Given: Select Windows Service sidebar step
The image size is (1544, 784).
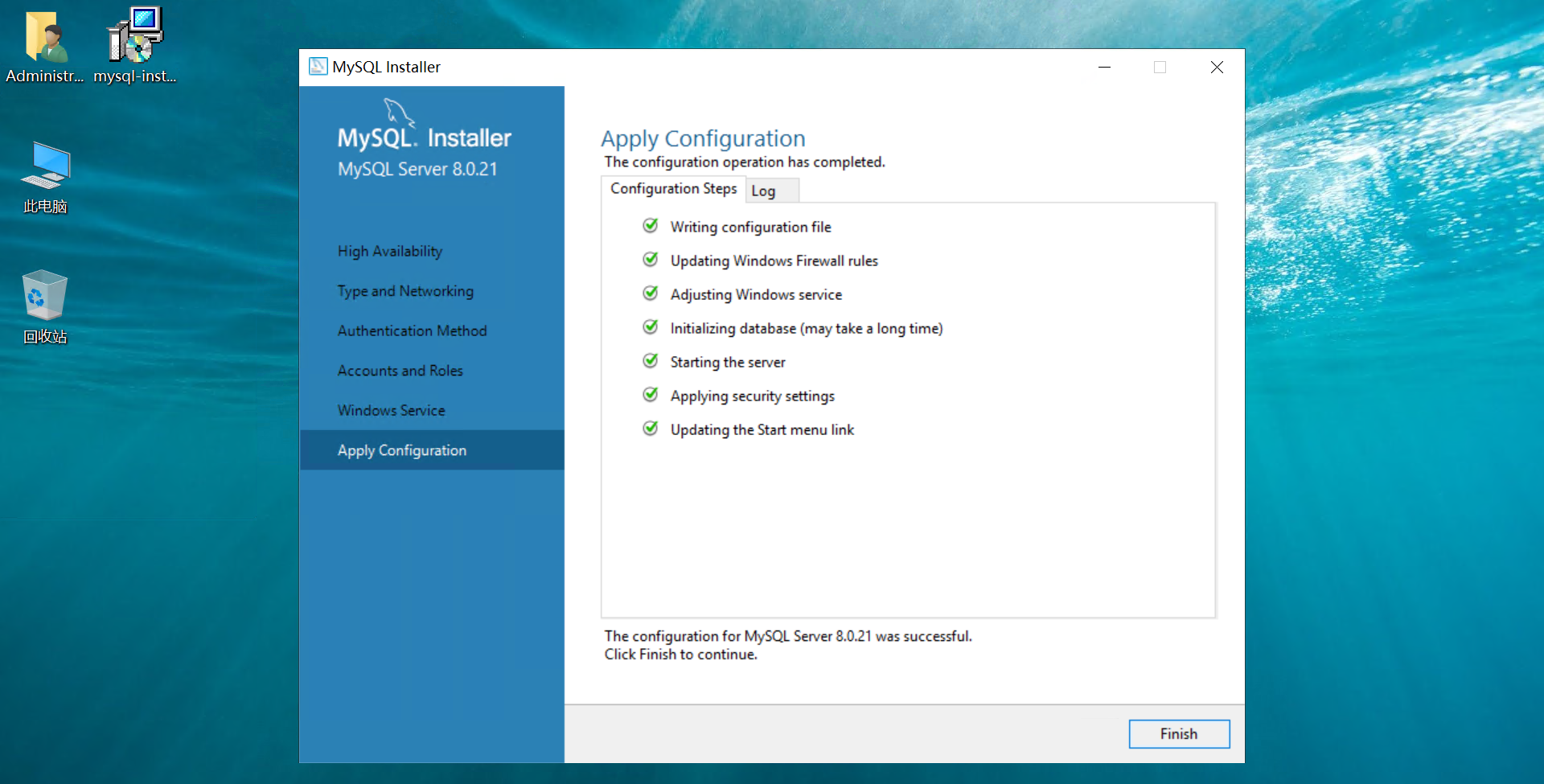Looking at the screenshot, I should point(391,410).
